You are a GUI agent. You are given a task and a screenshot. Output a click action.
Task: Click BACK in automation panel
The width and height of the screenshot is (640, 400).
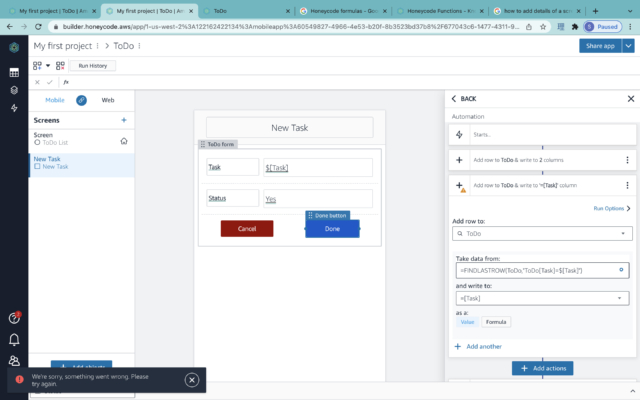pyautogui.click(x=464, y=99)
